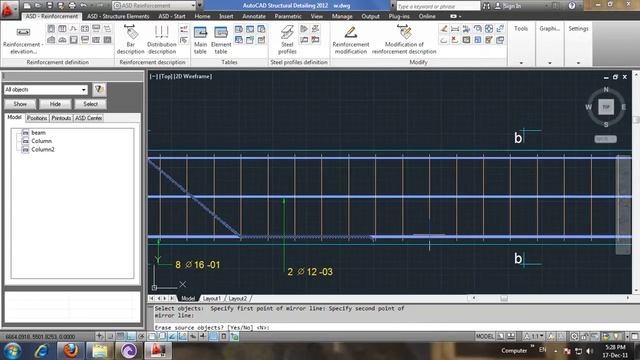The height and width of the screenshot is (360, 640).
Task: Open the ribbon minimize options dropdown after Online
Action: point(460,16)
